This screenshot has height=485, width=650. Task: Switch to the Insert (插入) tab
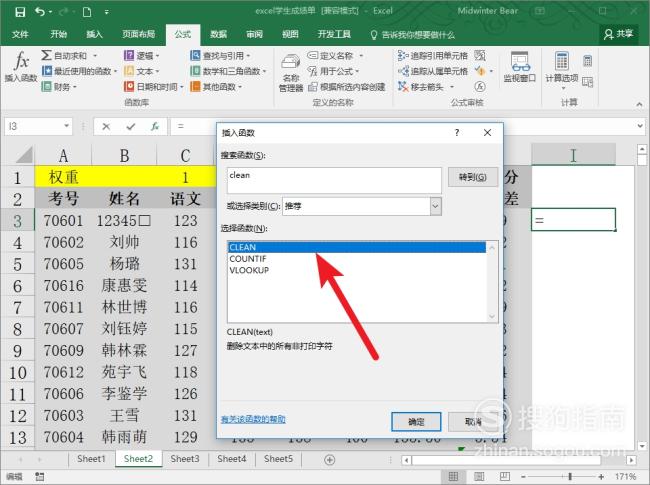94,34
